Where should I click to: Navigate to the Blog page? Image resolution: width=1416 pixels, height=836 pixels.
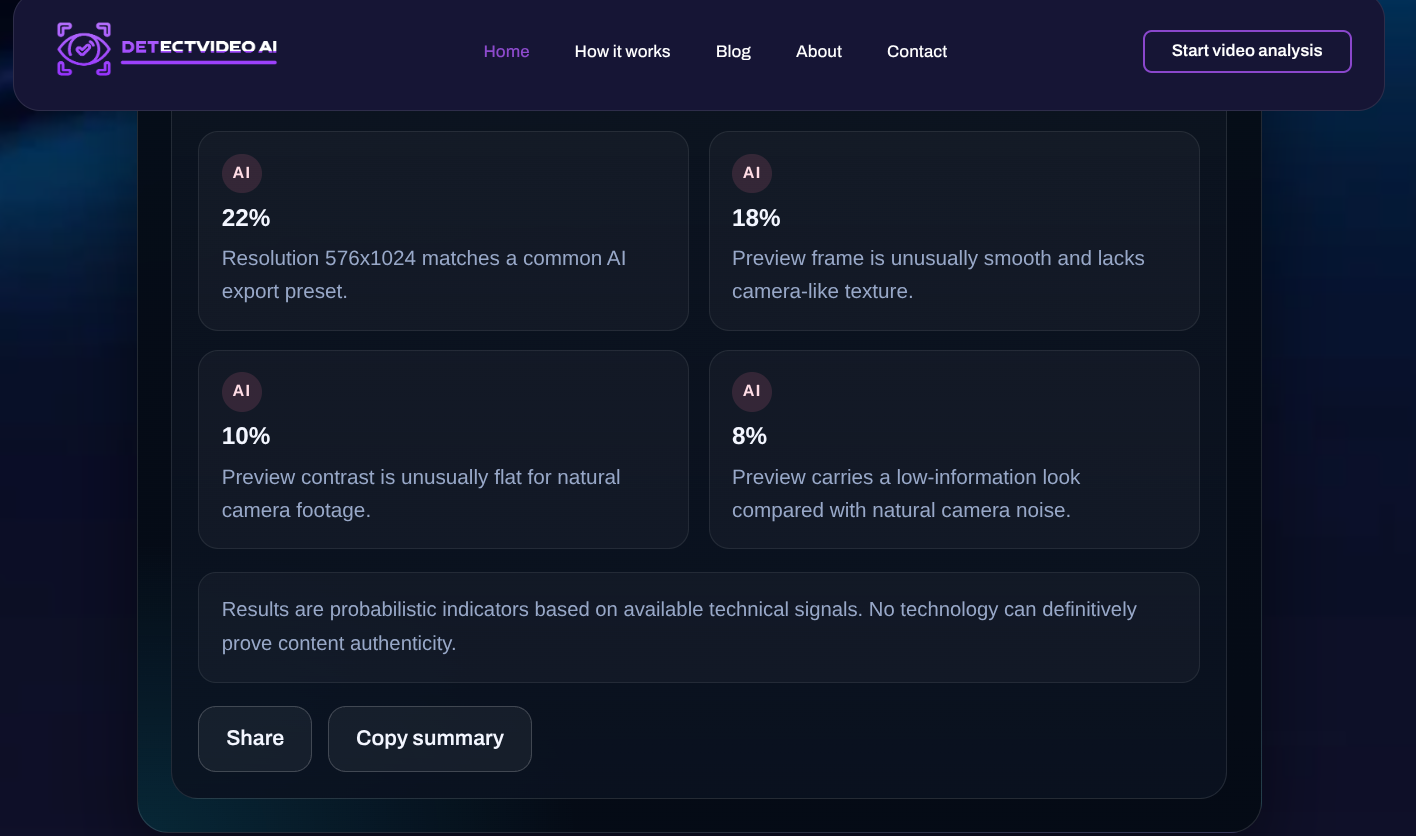[733, 51]
